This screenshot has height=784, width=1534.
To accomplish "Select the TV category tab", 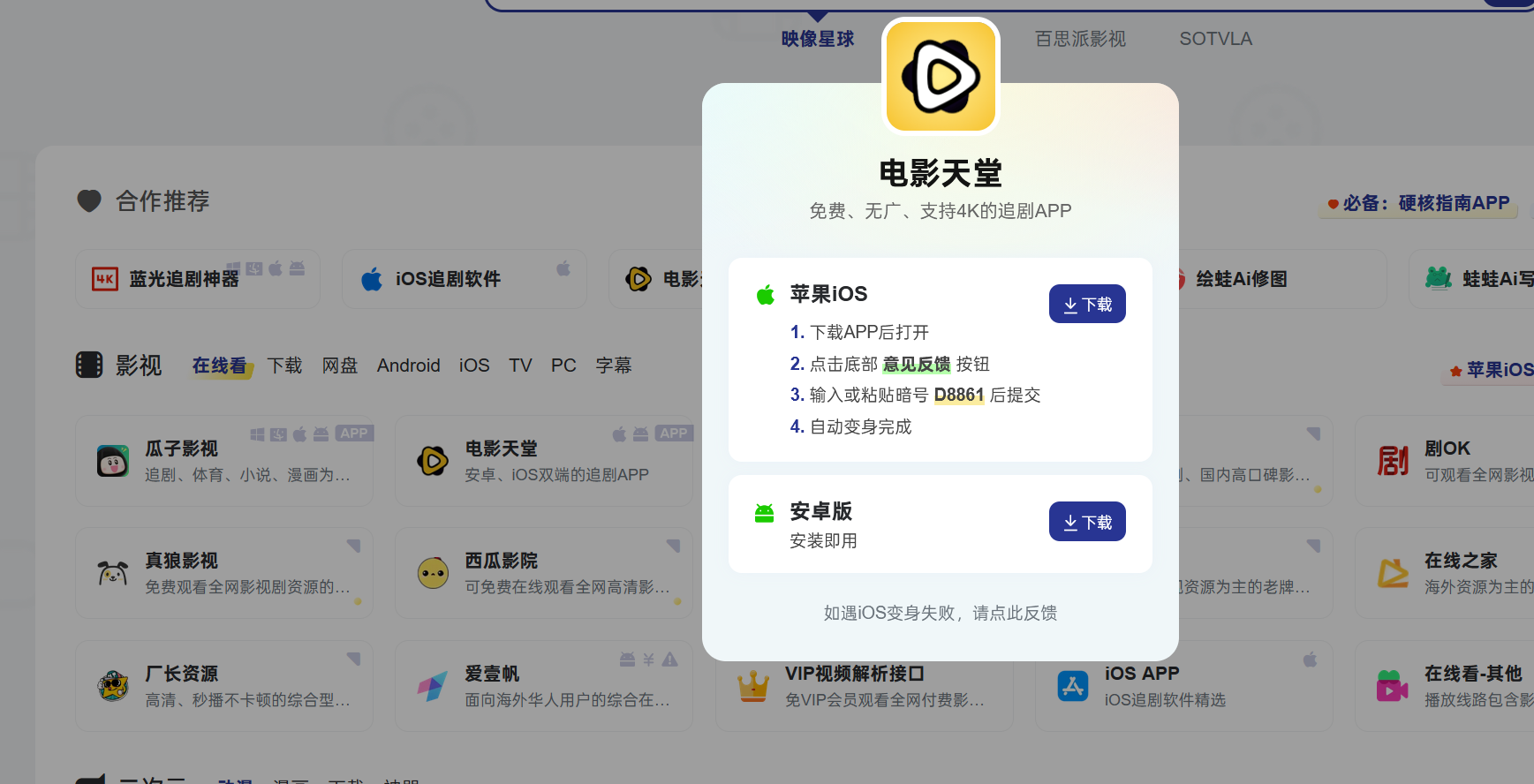I will click(x=520, y=366).
